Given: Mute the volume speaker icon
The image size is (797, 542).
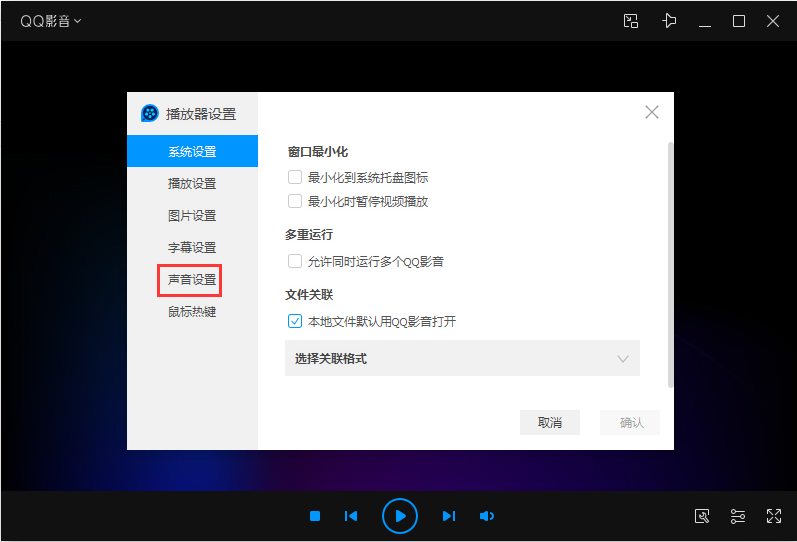Looking at the screenshot, I should pos(486,516).
